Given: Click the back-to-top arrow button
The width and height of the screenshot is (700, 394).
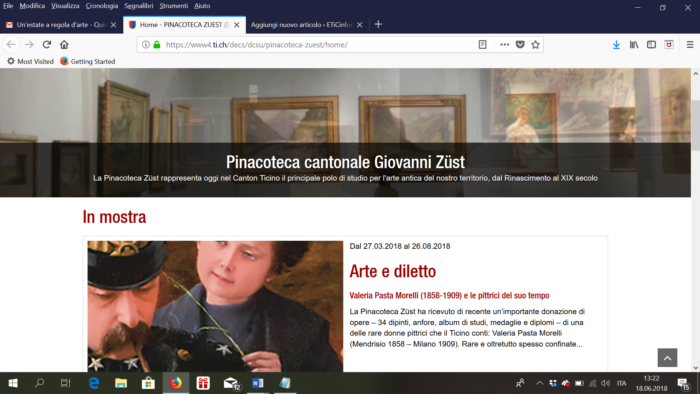Looking at the screenshot, I should tap(667, 358).
